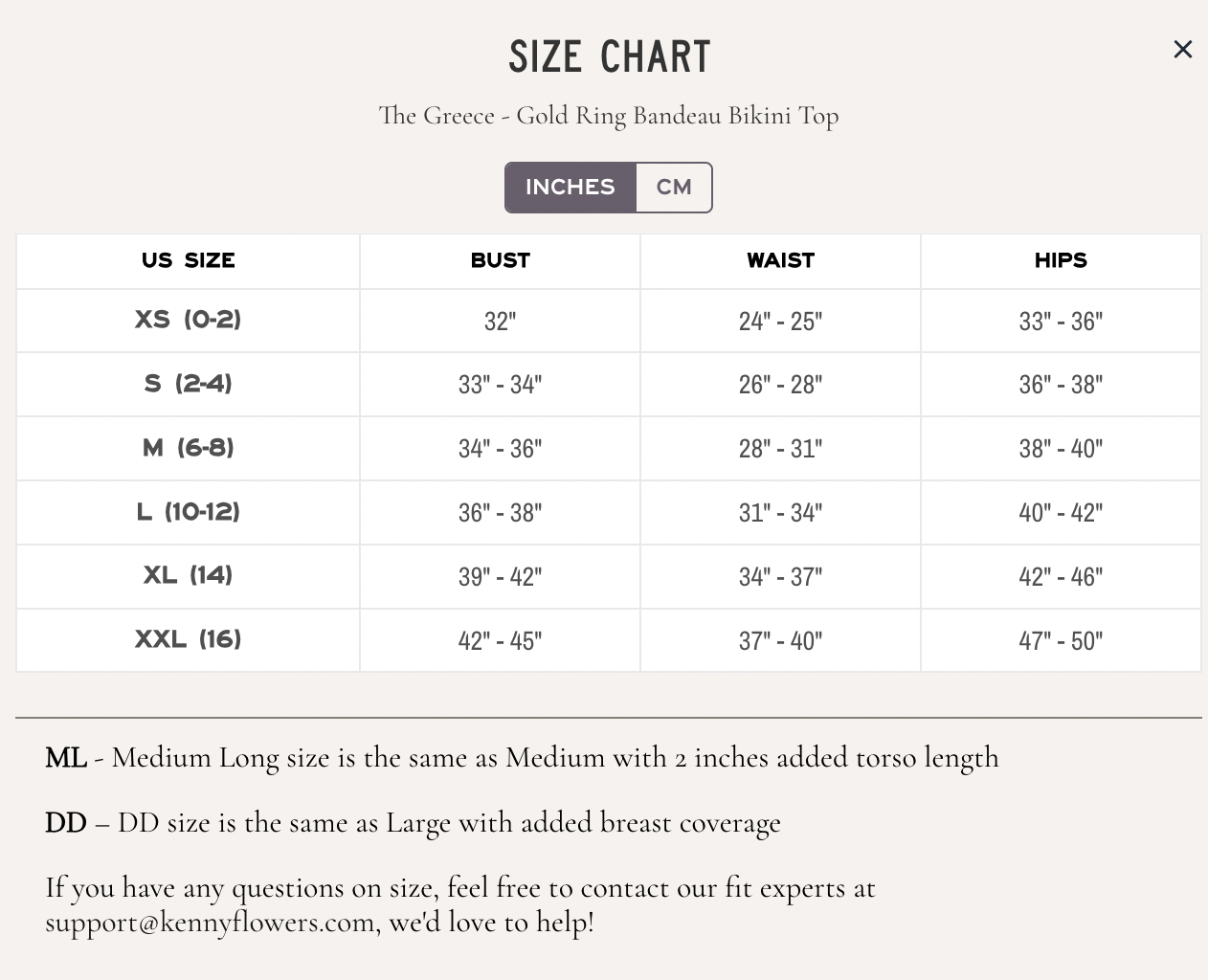Click the US SIZE column header
This screenshot has width=1208, height=980.
[189, 260]
